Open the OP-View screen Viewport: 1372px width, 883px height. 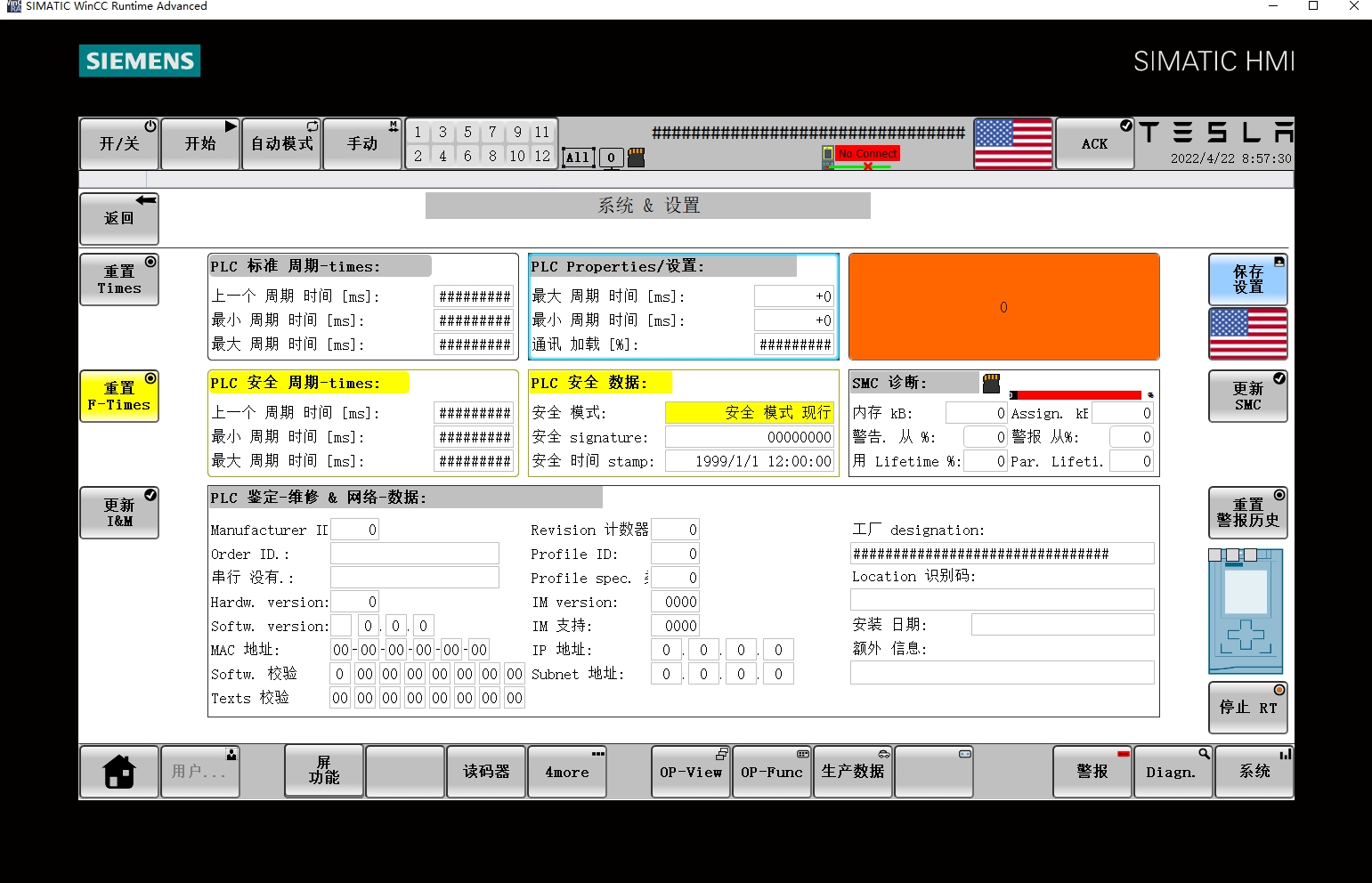(x=691, y=771)
